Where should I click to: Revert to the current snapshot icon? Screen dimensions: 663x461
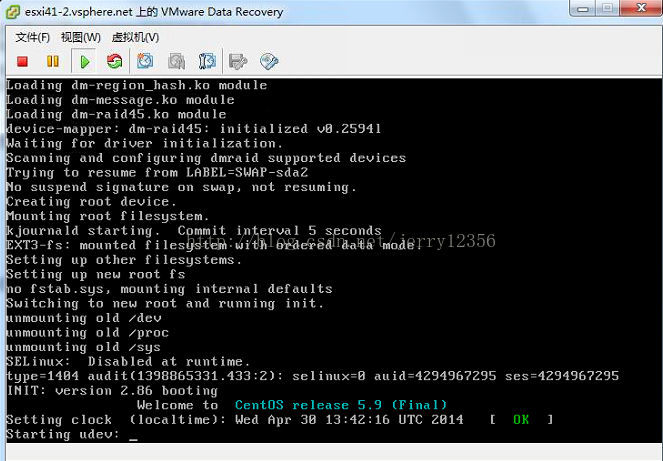point(176,62)
